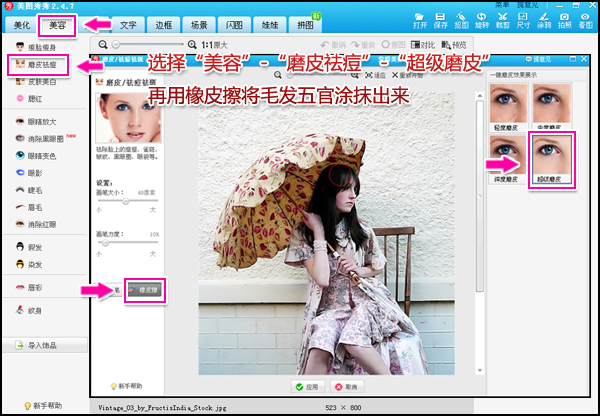This screenshot has width=600, height=416.
Task: Switch to the 边框 (Border) tab
Action: point(164,22)
